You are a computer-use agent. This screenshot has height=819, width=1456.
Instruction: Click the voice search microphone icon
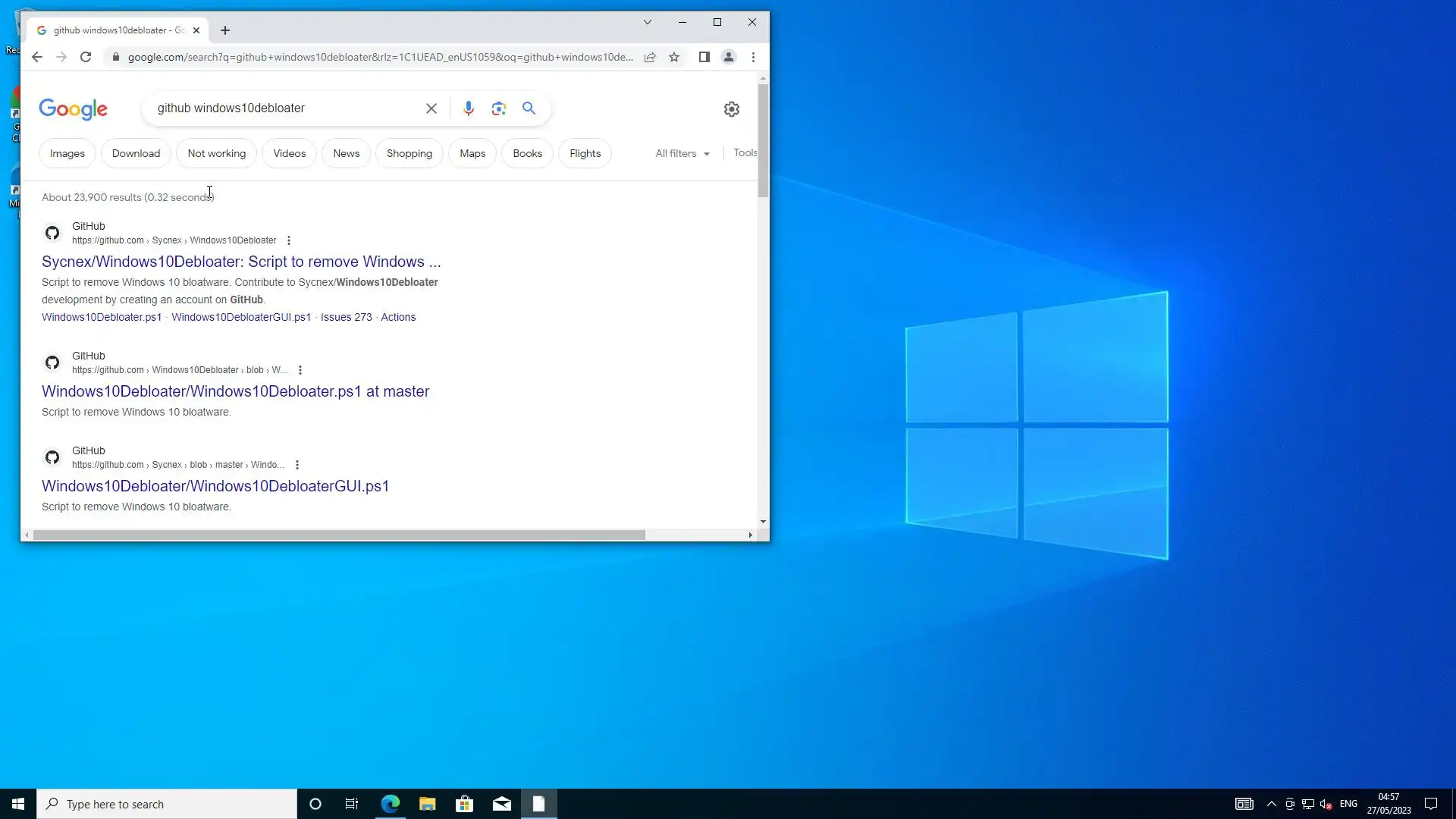point(469,108)
